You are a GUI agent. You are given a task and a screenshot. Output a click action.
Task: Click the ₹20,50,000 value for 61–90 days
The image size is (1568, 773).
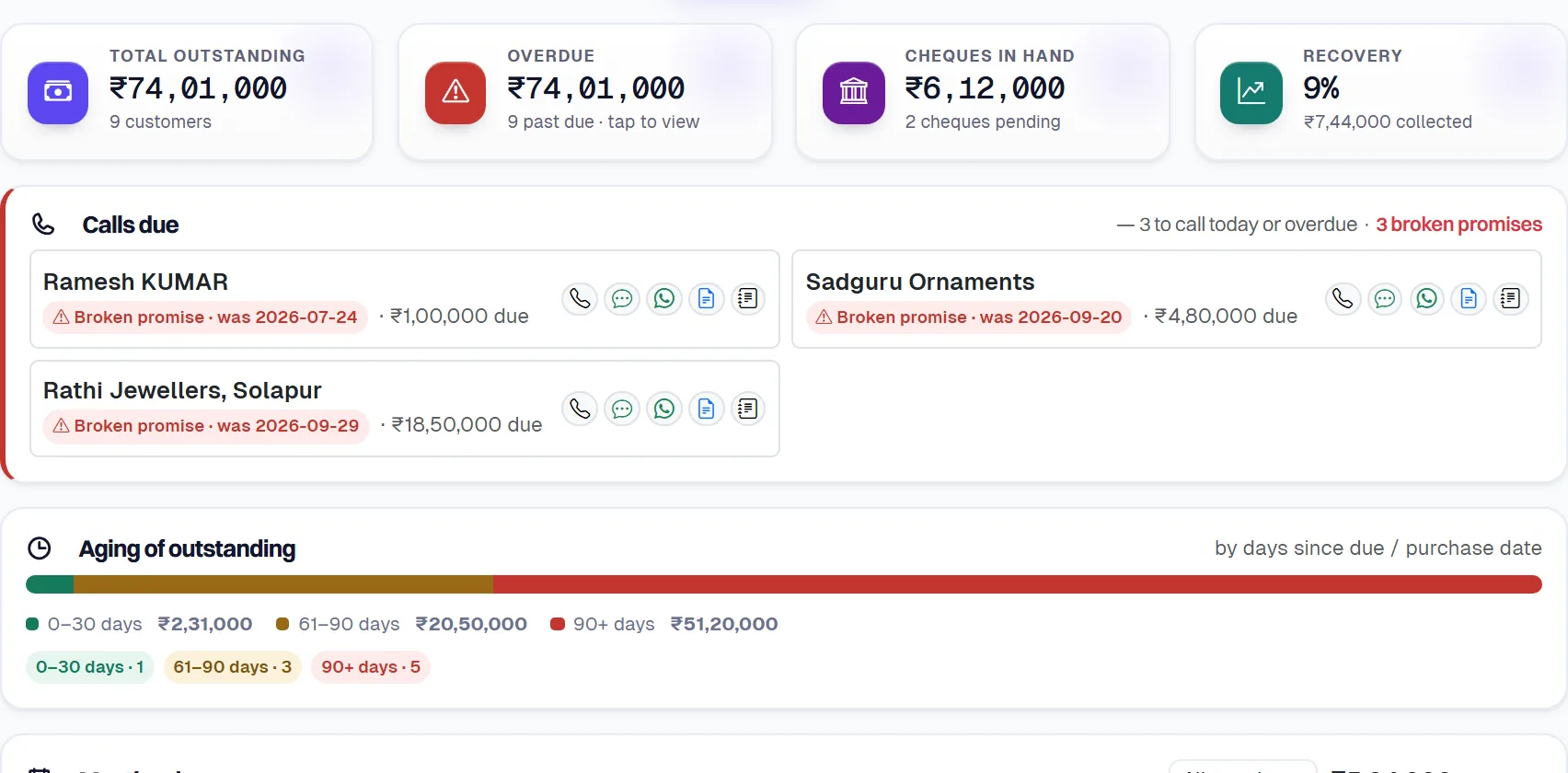point(471,624)
